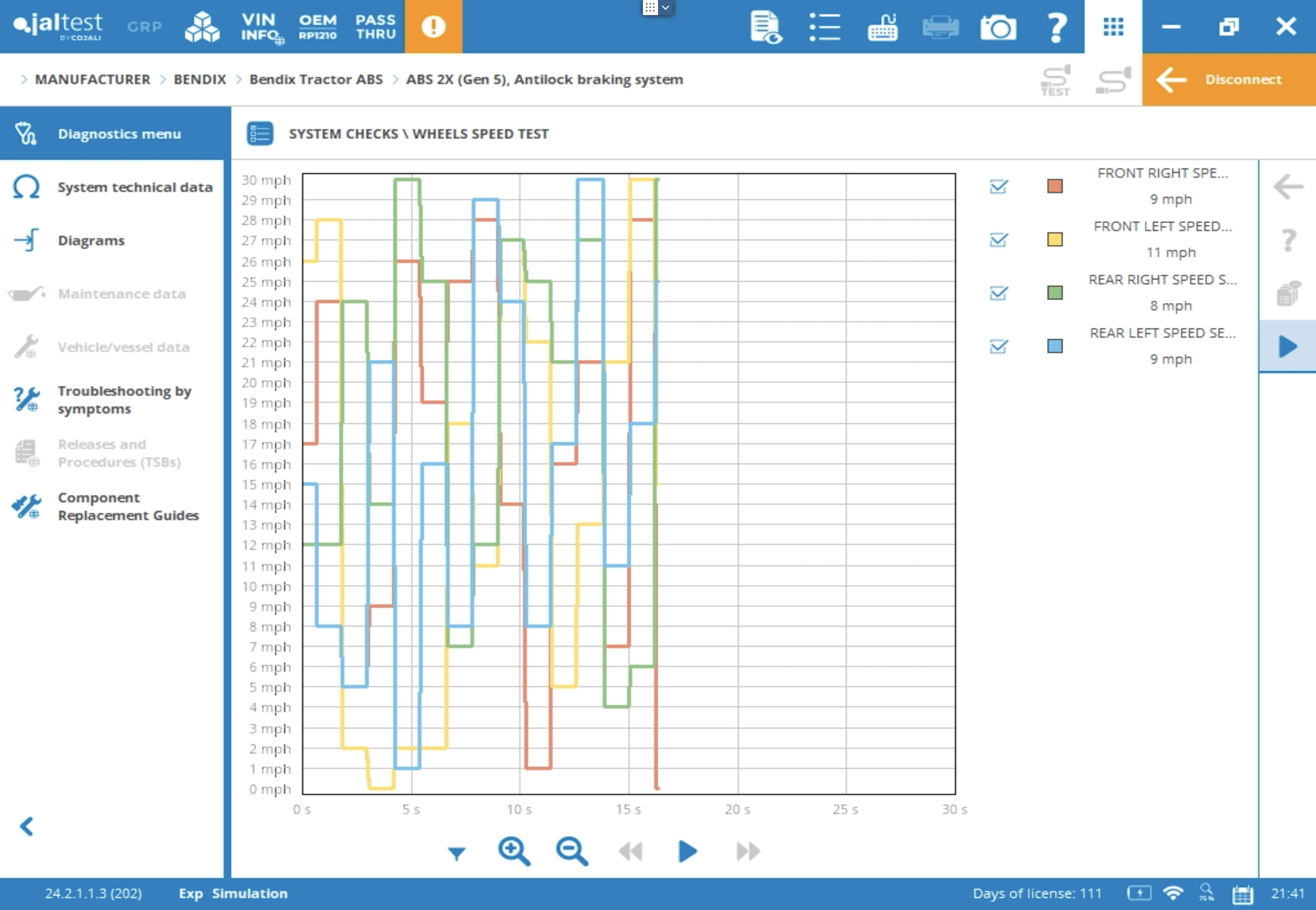Screen dimensions: 1316x910
Task: Click the Disconnect button
Action: pos(1229,79)
